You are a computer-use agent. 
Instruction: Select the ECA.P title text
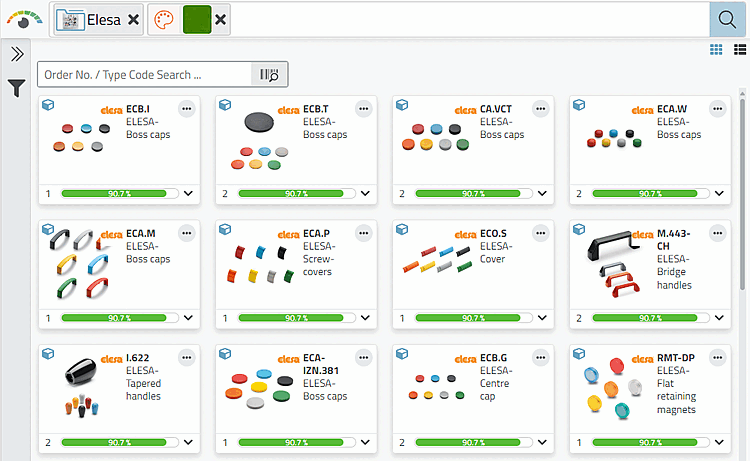tap(316, 233)
